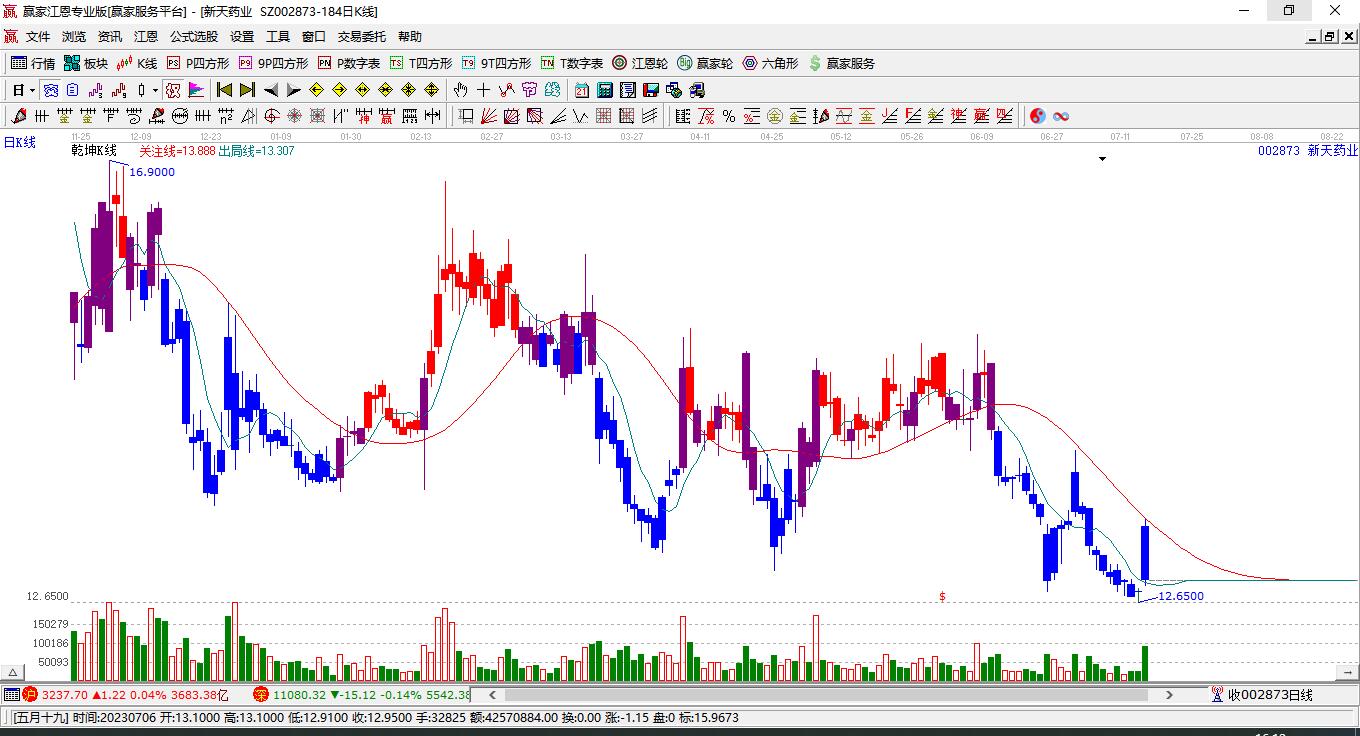
Task: Open the calendar icon showing 21
Action: 582,90
